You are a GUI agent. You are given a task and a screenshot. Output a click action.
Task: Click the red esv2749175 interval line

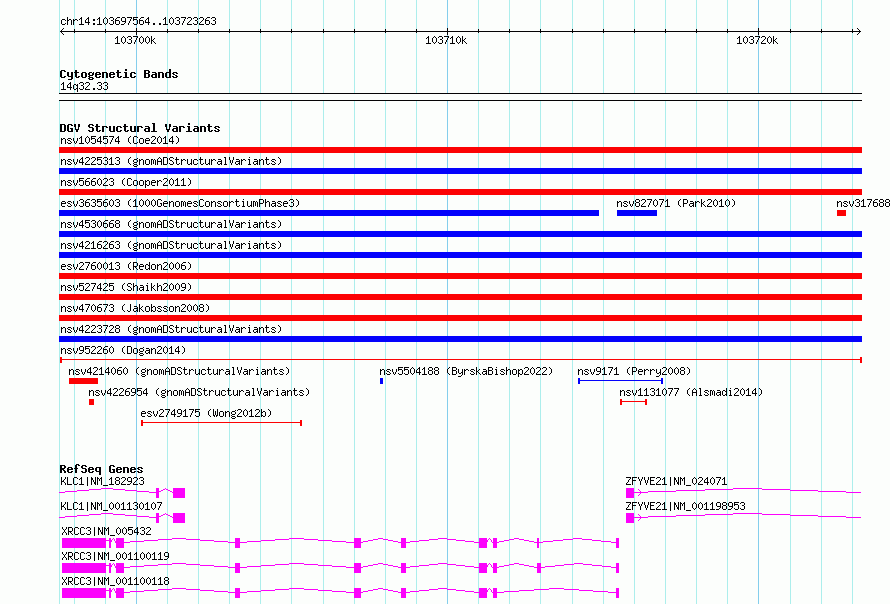[221, 423]
